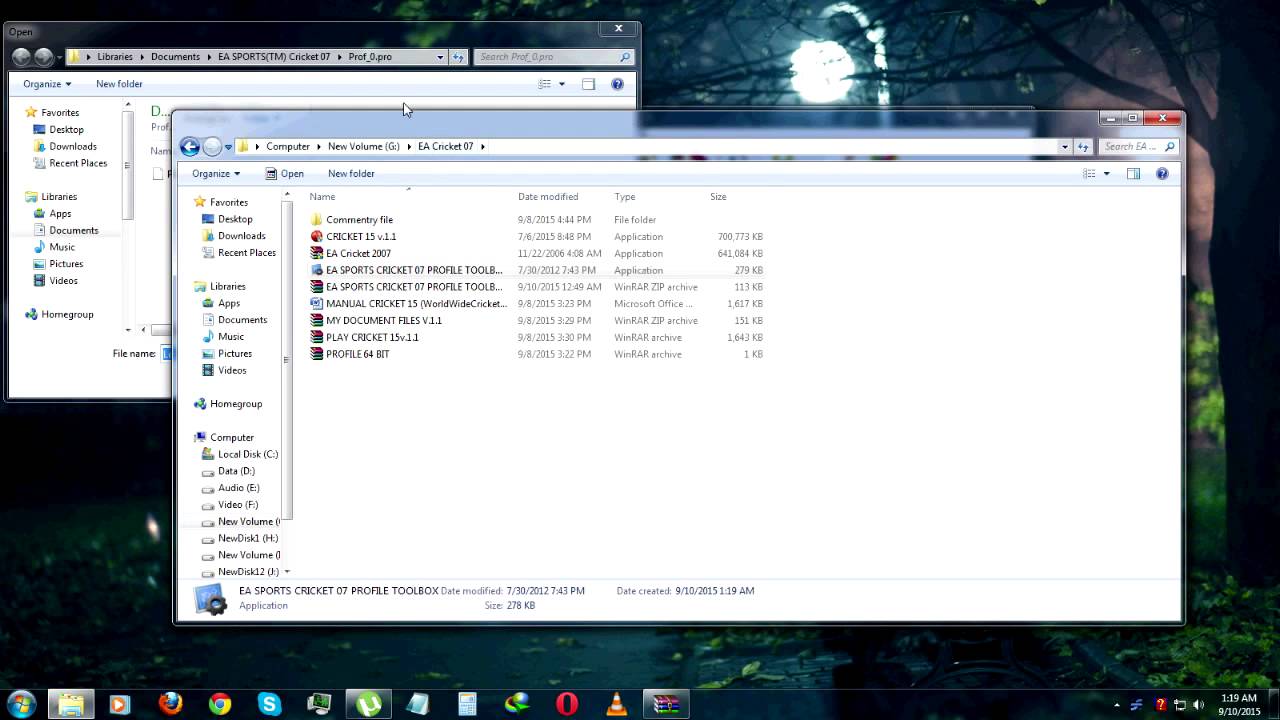Screen dimensions: 1280x720
Task: Select PROFILE TOOLBOX row of type WinRAR ZIP archive
Action: tap(537, 287)
